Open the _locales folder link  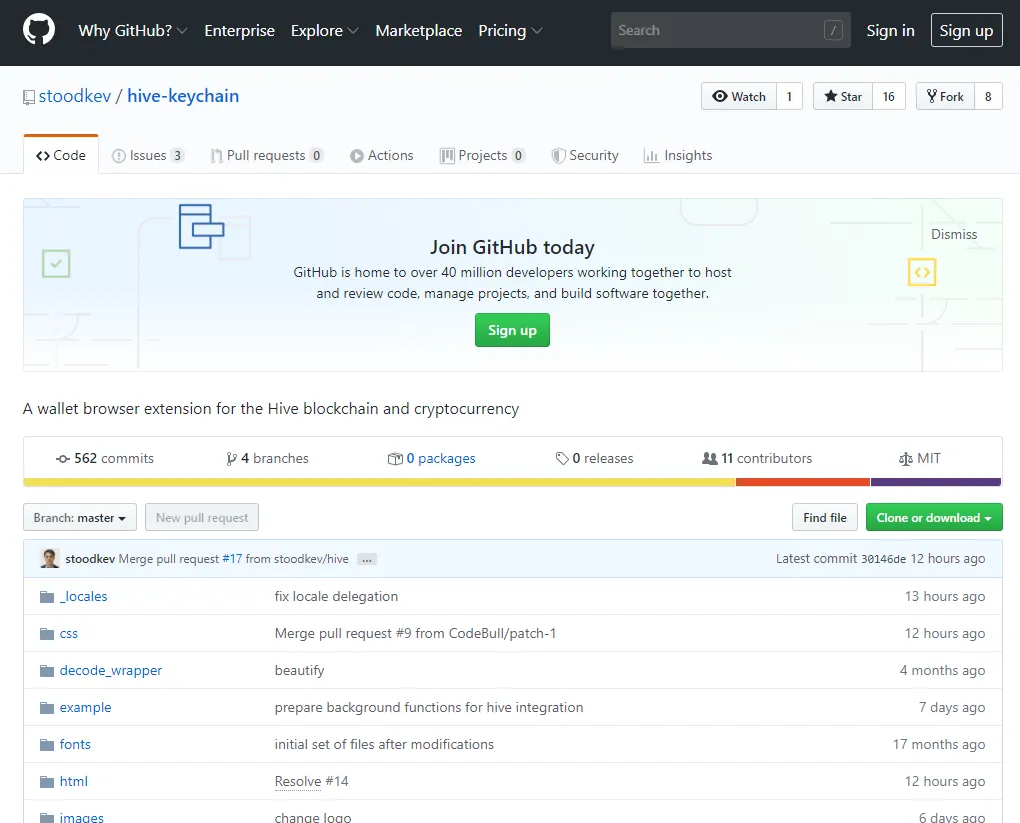click(x=83, y=597)
